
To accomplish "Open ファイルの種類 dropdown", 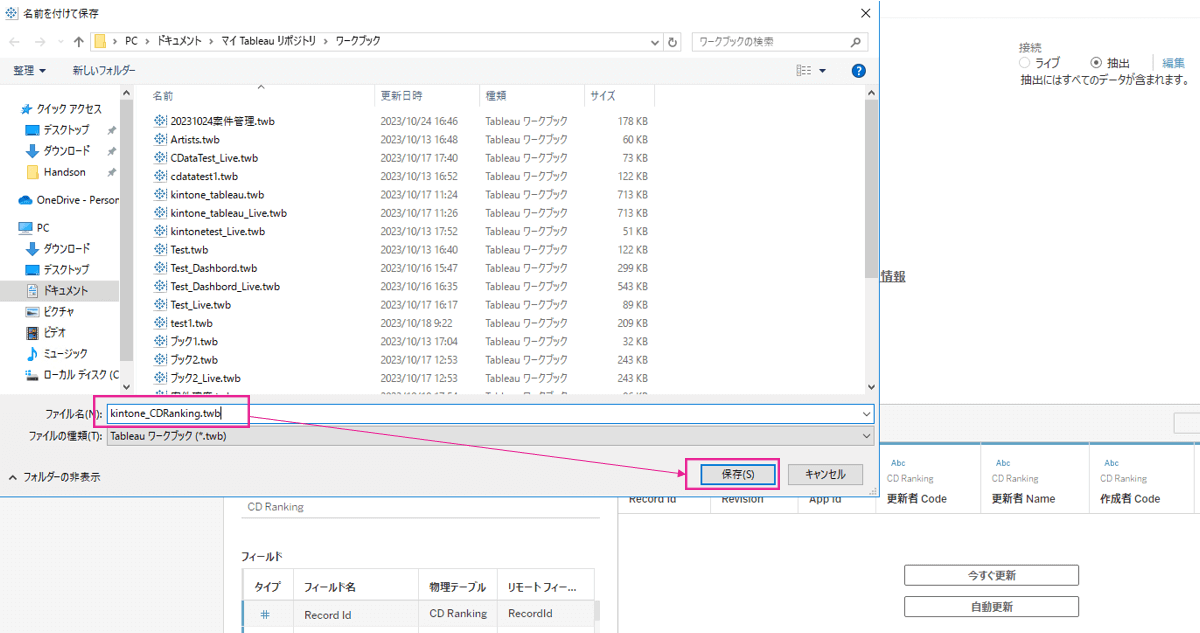I will [490, 436].
